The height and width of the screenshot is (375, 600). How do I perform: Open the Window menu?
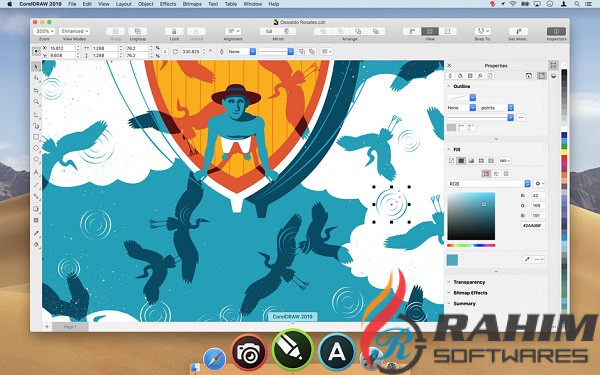pos(253,4)
